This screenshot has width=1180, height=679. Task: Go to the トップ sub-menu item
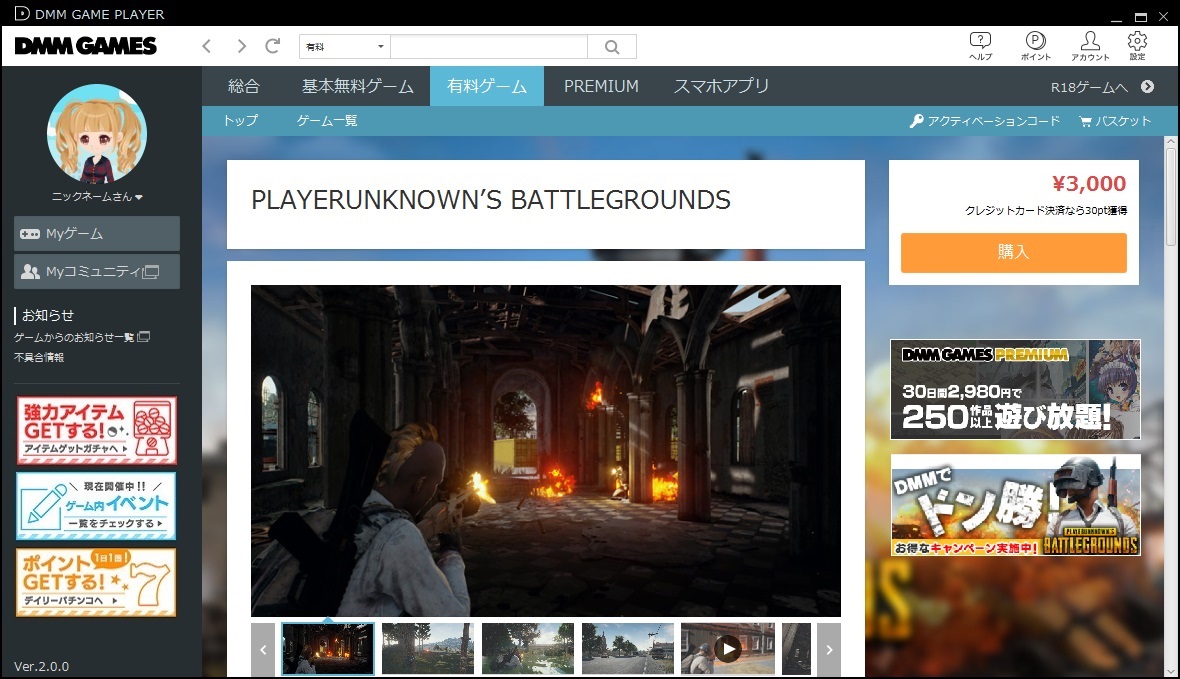(240, 120)
